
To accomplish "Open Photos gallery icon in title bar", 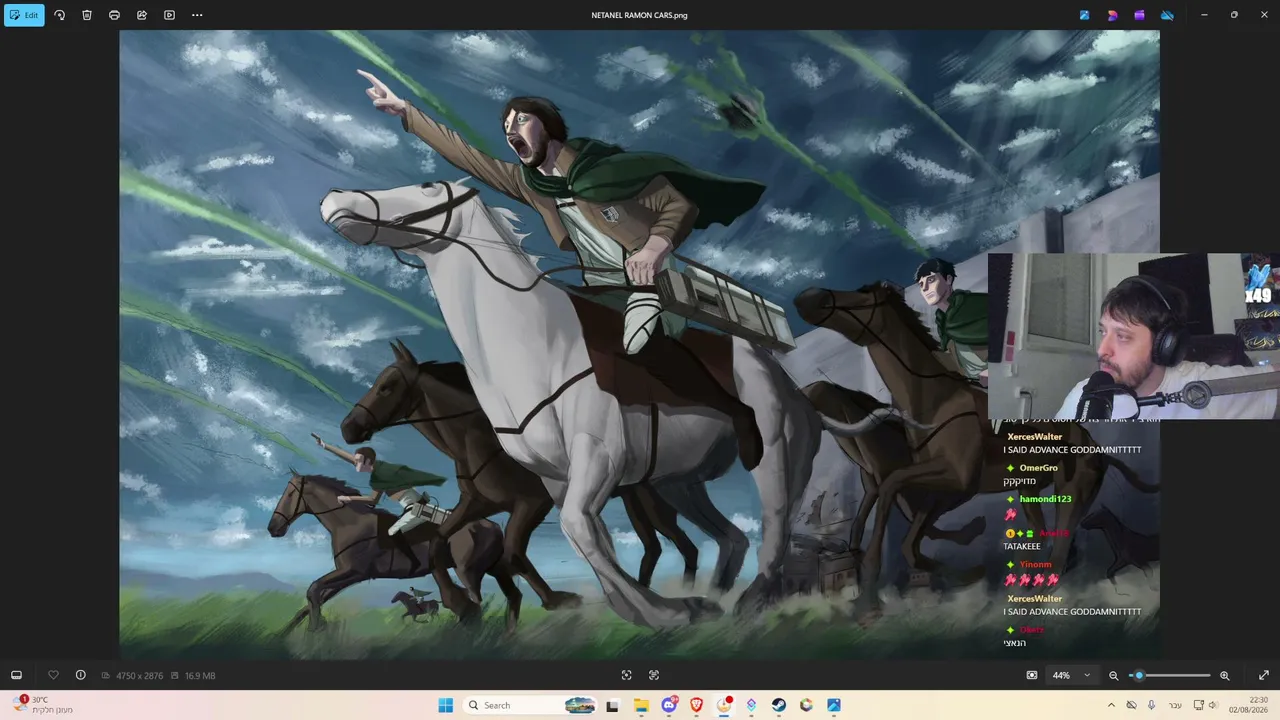I will (1085, 15).
